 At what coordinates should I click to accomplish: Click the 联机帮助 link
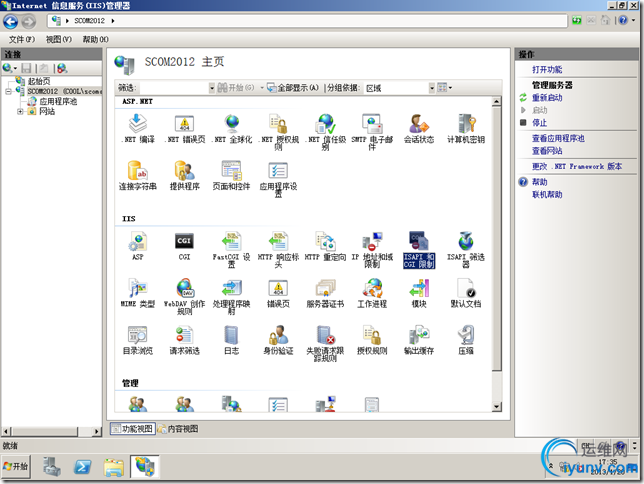(547, 194)
